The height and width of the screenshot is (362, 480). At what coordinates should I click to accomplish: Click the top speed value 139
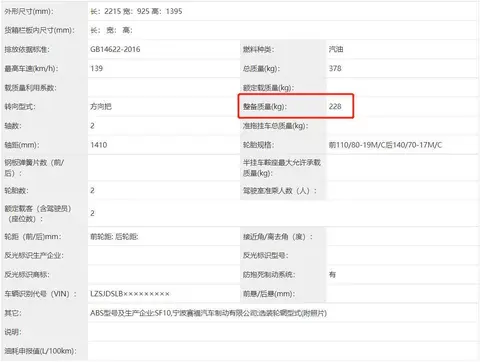(97, 68)
